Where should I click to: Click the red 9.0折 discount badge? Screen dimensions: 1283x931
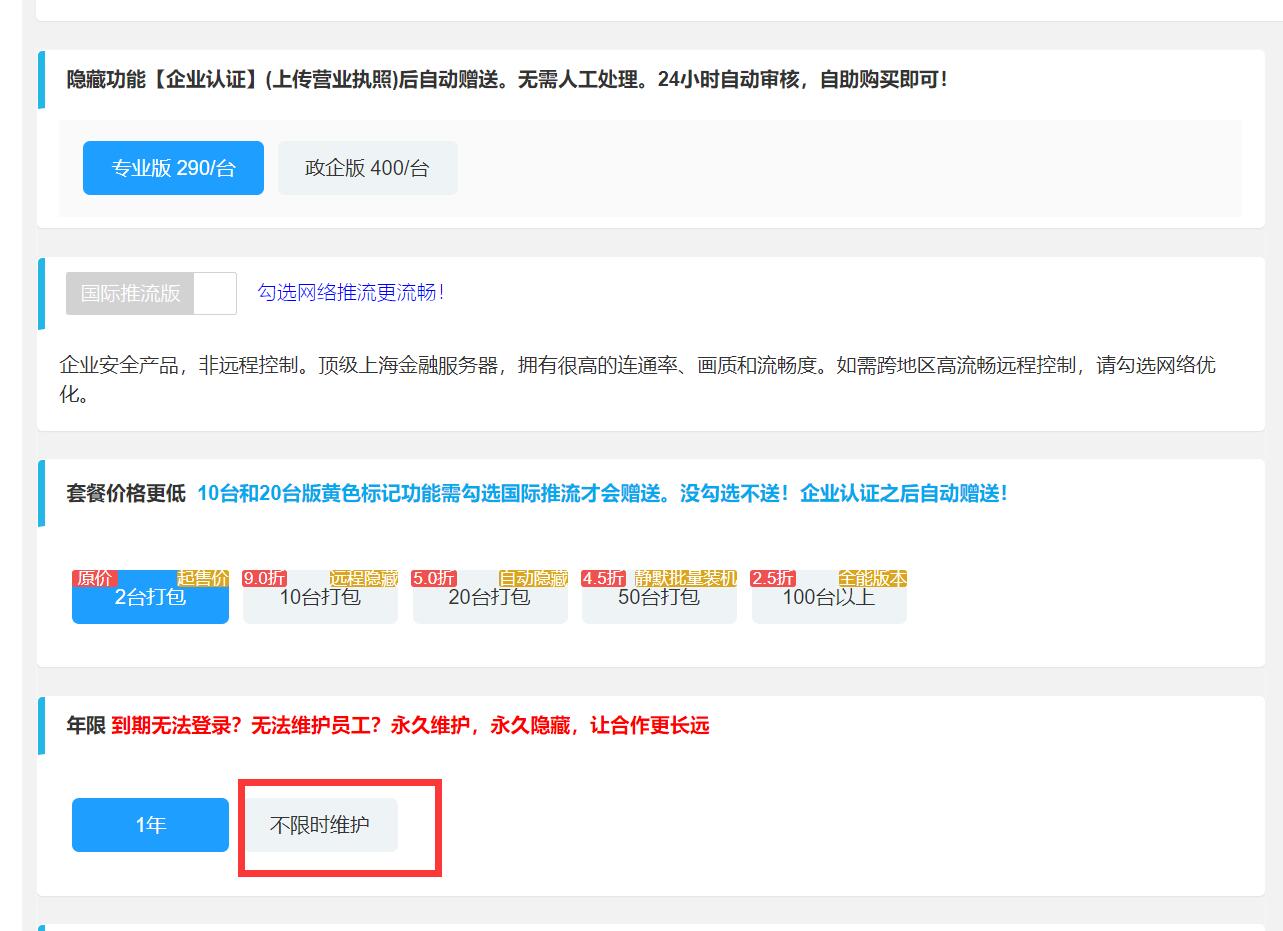point(264,578)
